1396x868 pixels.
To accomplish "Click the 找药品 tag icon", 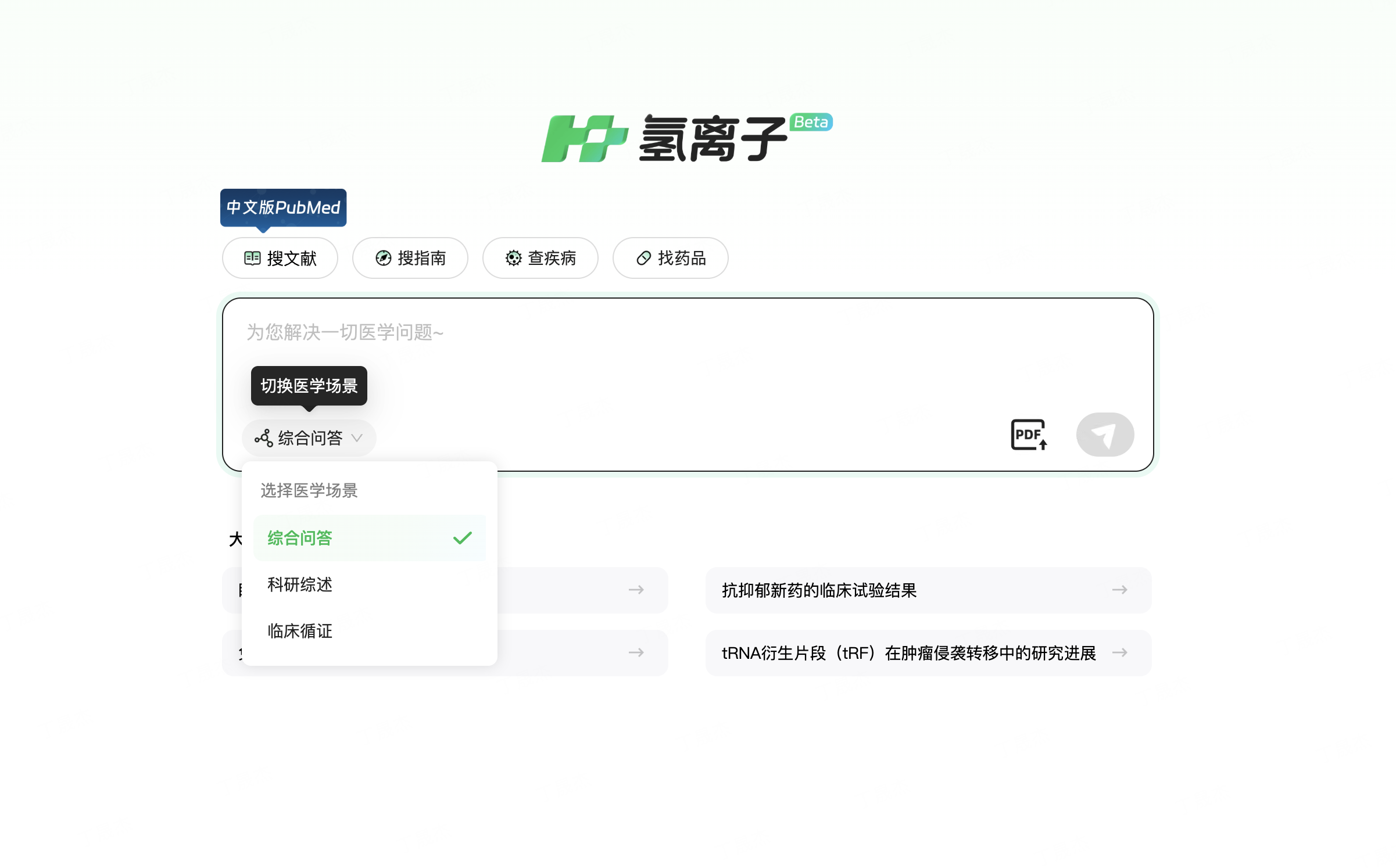I will tap(643, 258).
